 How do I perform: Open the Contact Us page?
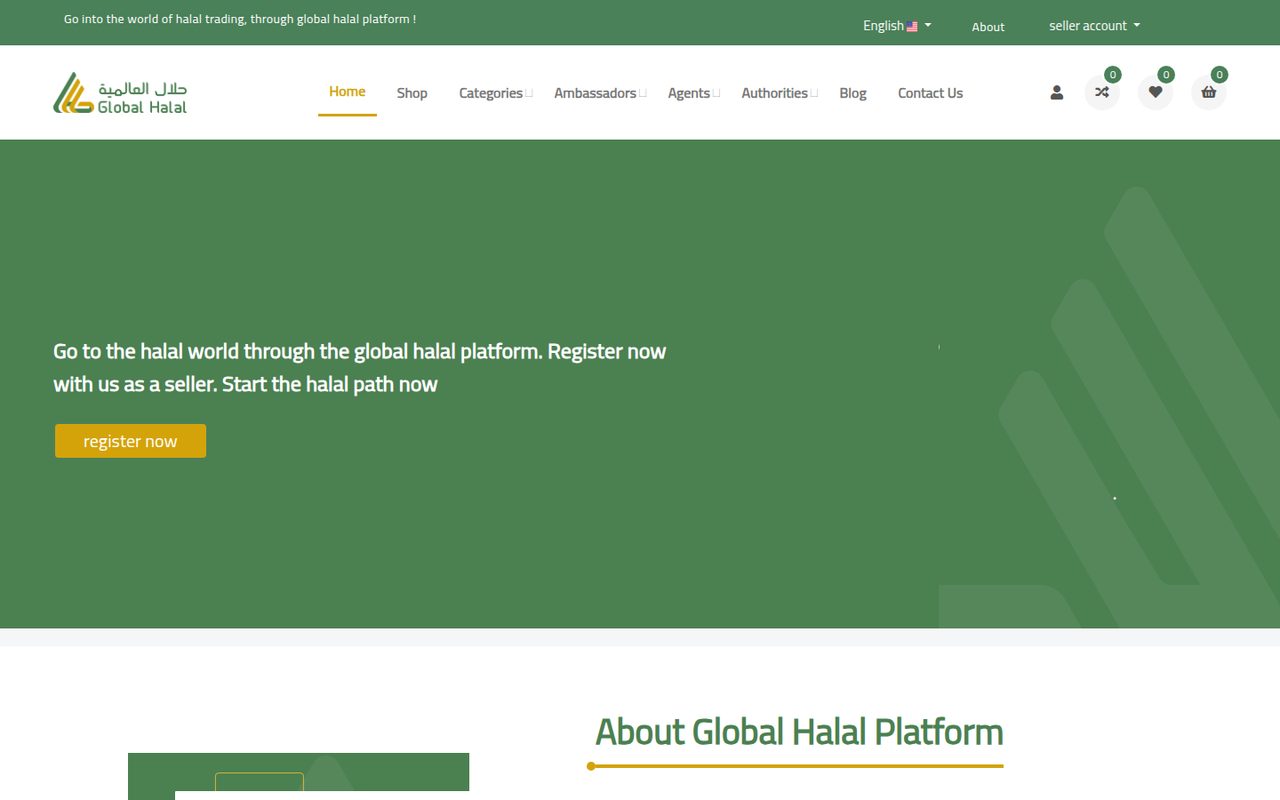pyautogui.click(x=930, y=93)
